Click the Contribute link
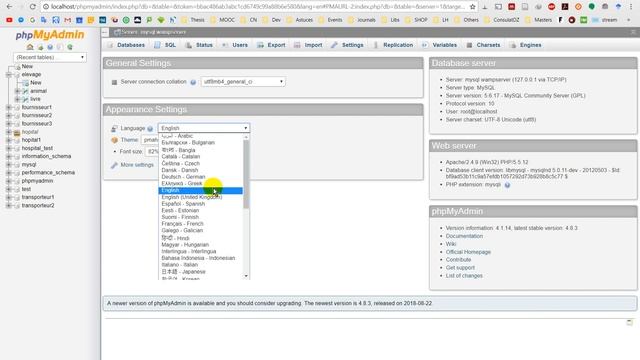The image size is (640, 360). coord(458,260)
